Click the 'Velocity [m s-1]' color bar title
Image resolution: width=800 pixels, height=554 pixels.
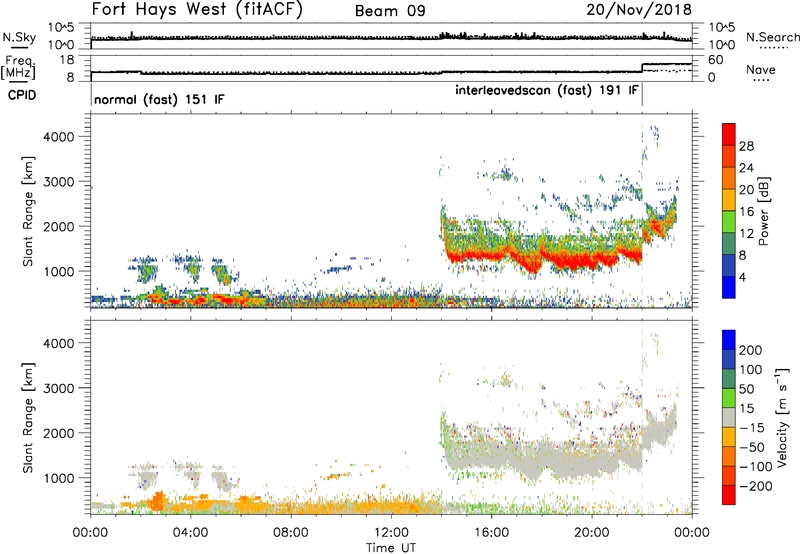tap(782, 417)
